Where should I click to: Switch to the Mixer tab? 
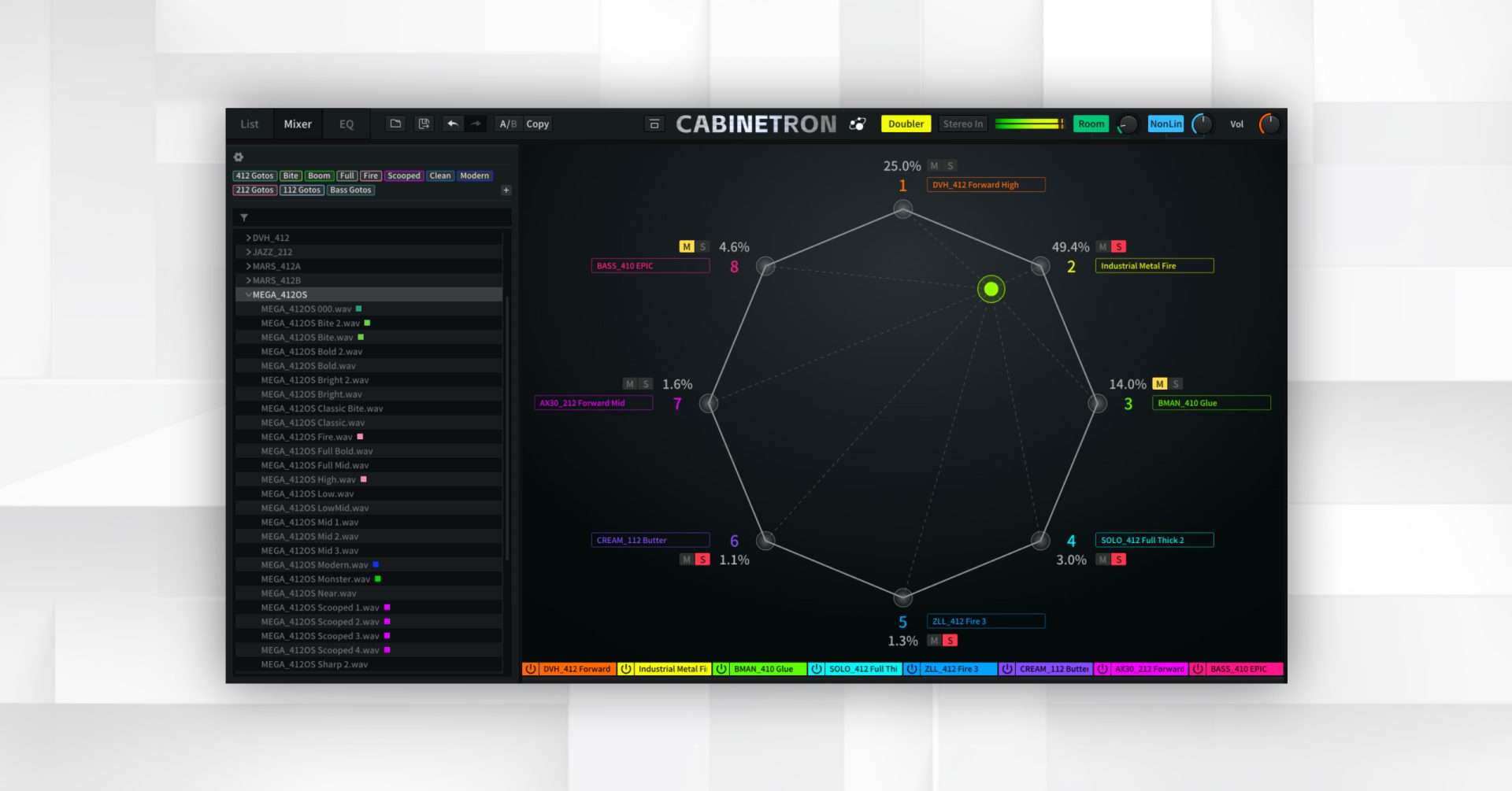pyautogui.click(x=298, y=124)
